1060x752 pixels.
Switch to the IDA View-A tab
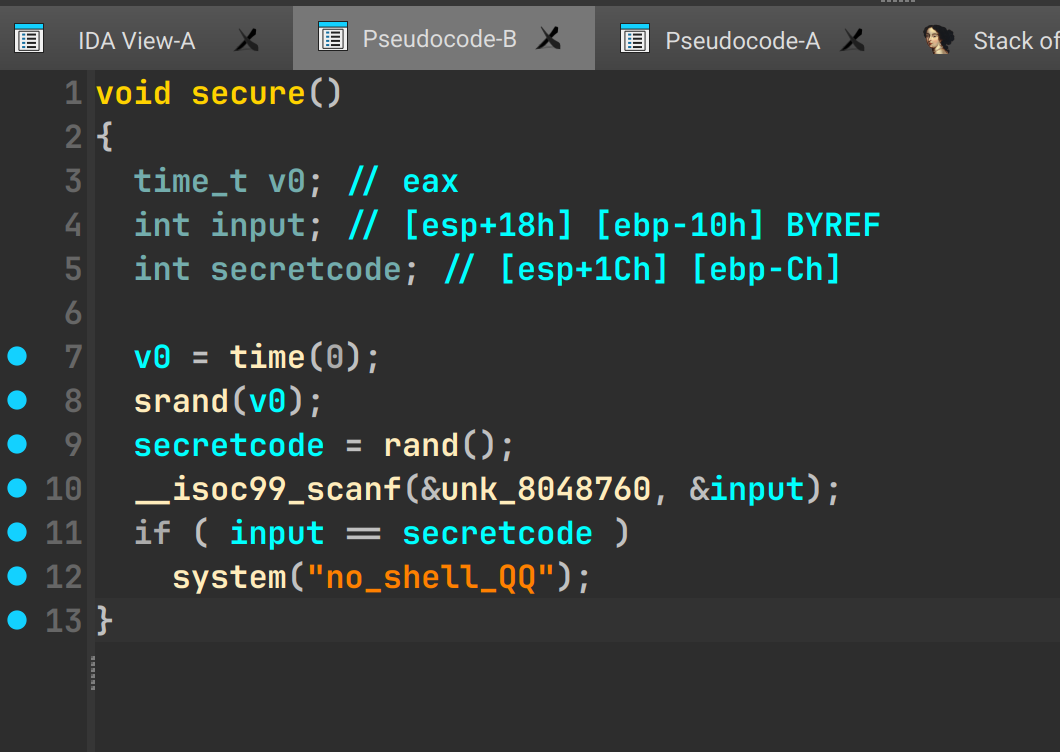(x=136, y=41)
